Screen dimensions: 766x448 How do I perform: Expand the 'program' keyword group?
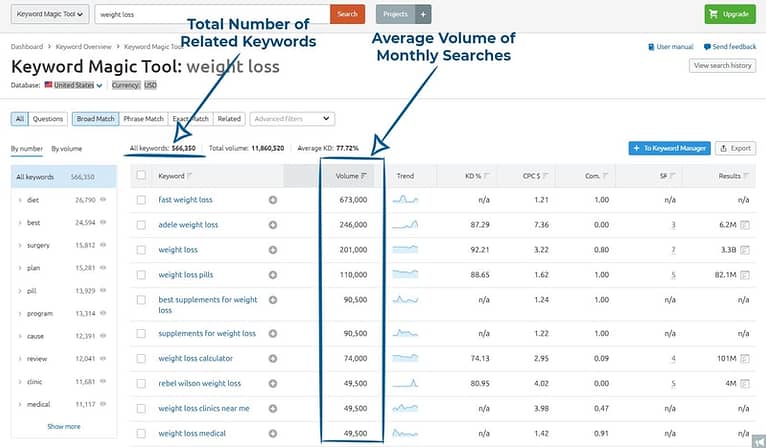click(20, 313)
